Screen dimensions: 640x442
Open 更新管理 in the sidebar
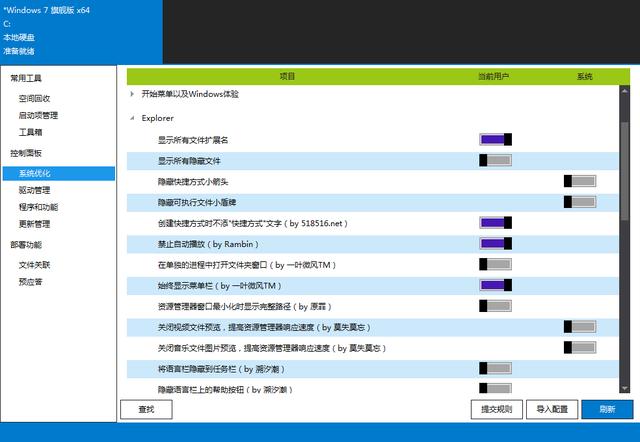click(x=34, y=224)
